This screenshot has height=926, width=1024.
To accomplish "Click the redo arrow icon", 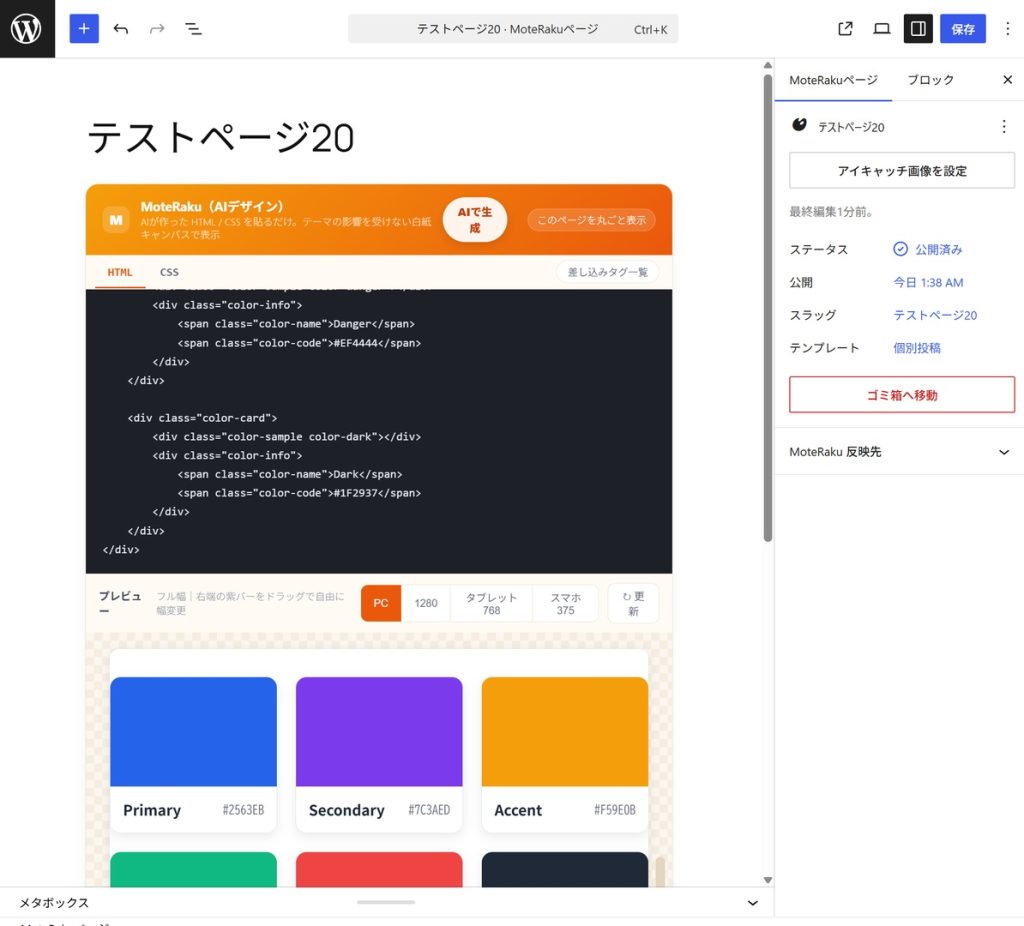I will coord(157,29).
